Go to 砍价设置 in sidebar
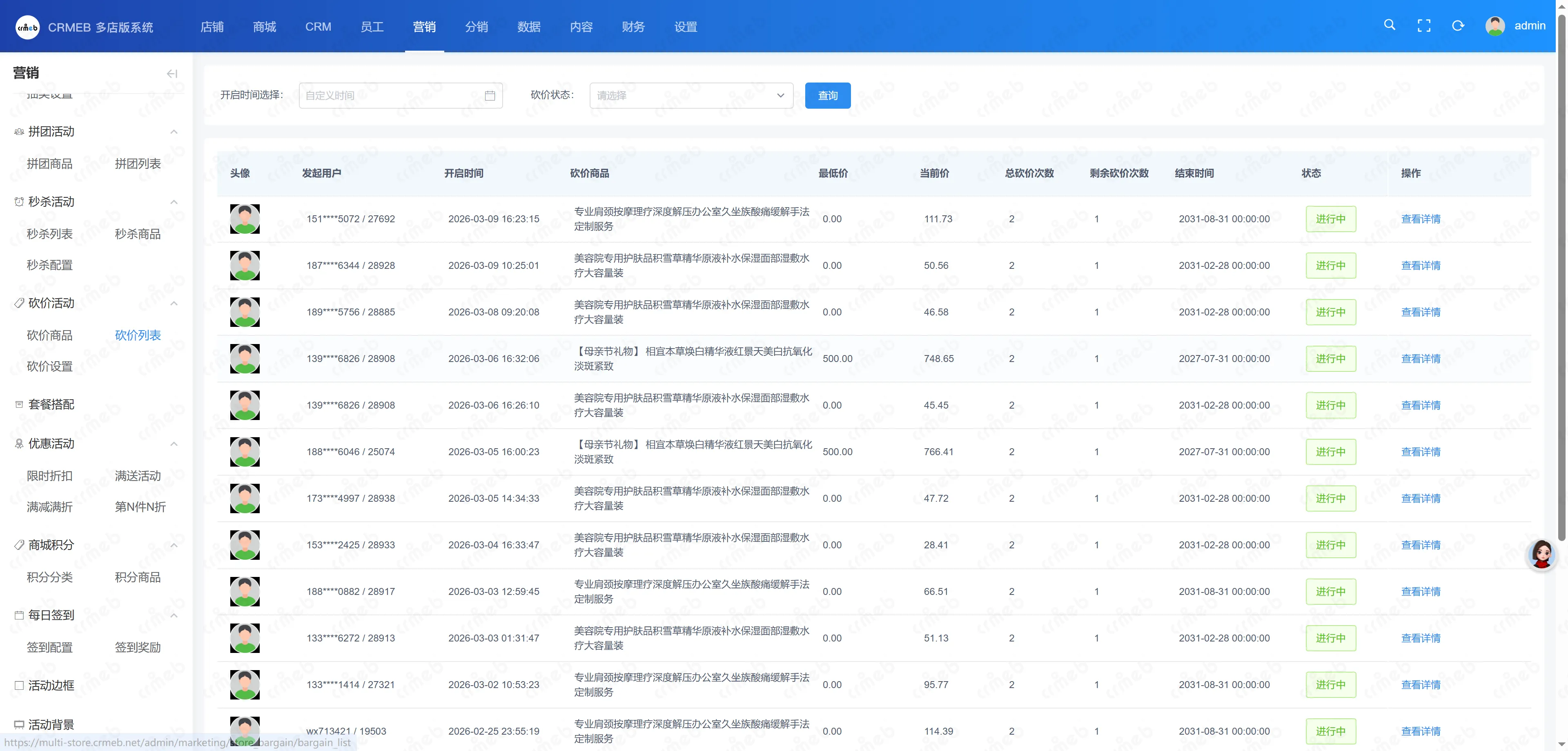Screen dimensions: 1568x751 click(x=49, y=366)
